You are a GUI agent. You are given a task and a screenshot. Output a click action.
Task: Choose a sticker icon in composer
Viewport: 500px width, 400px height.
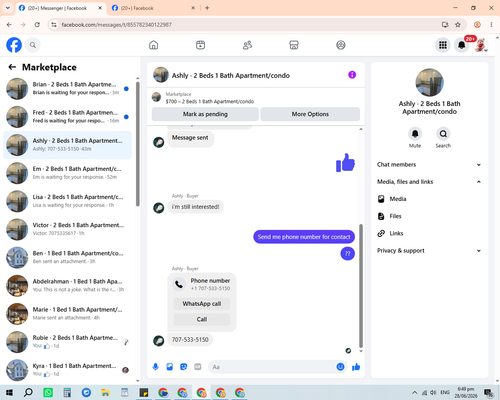pyautogui.click(x=184, y=367)
